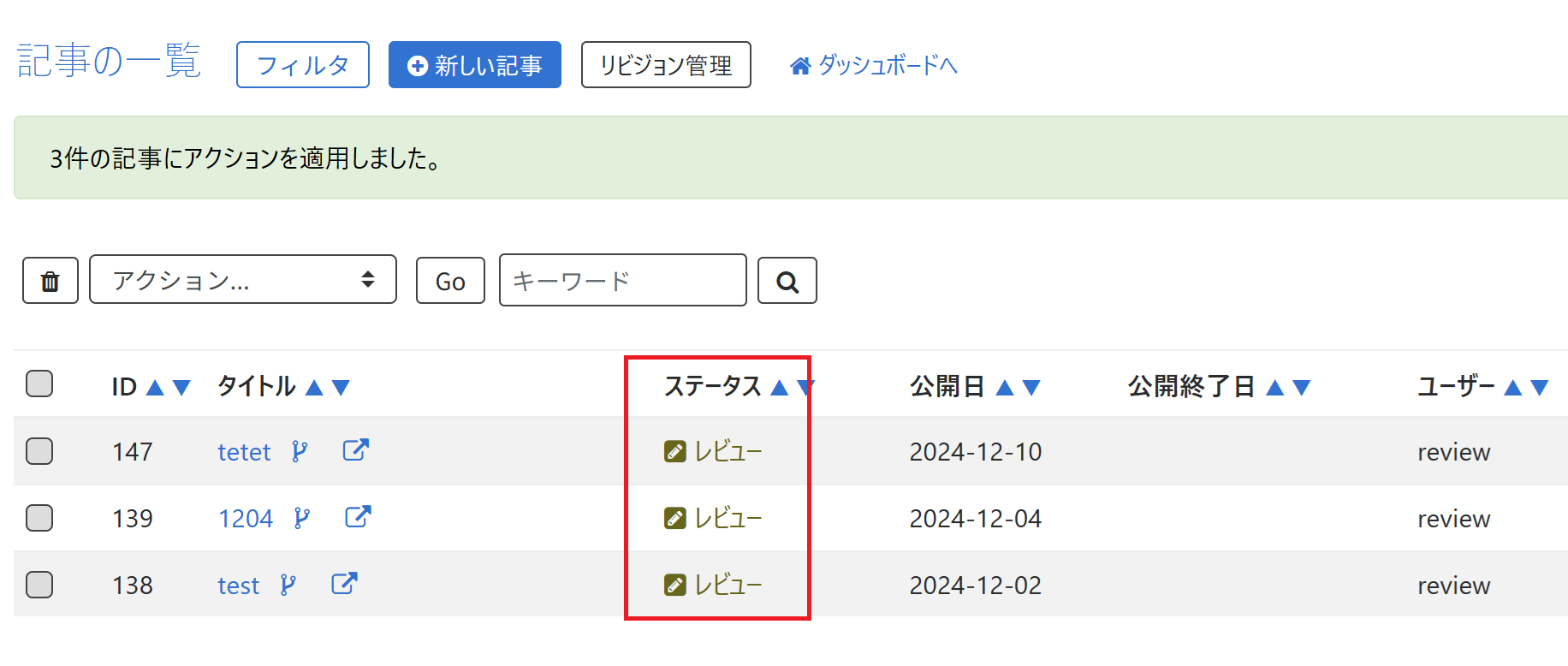Sort ユーザー column descending

click(1539, 388)
